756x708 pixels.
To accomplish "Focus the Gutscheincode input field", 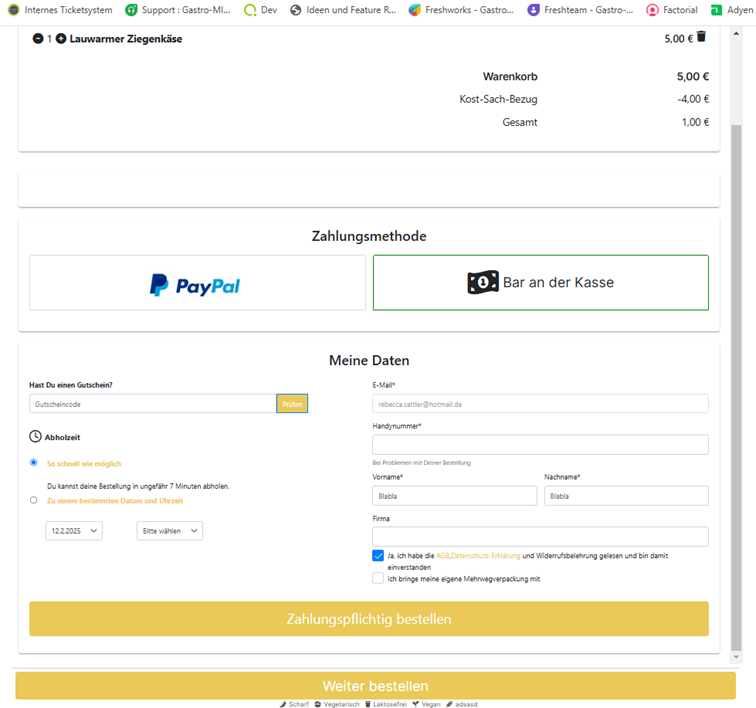I will coord(153,404).
